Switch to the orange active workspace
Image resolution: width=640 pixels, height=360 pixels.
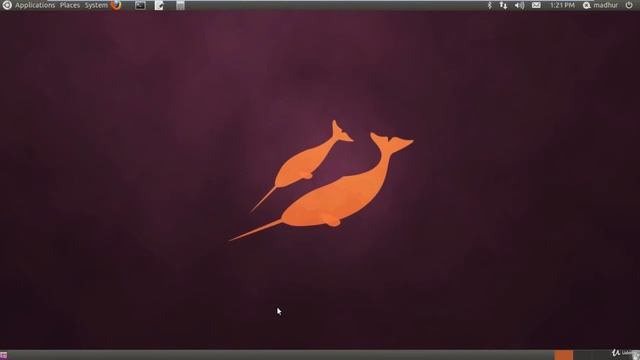564,355
